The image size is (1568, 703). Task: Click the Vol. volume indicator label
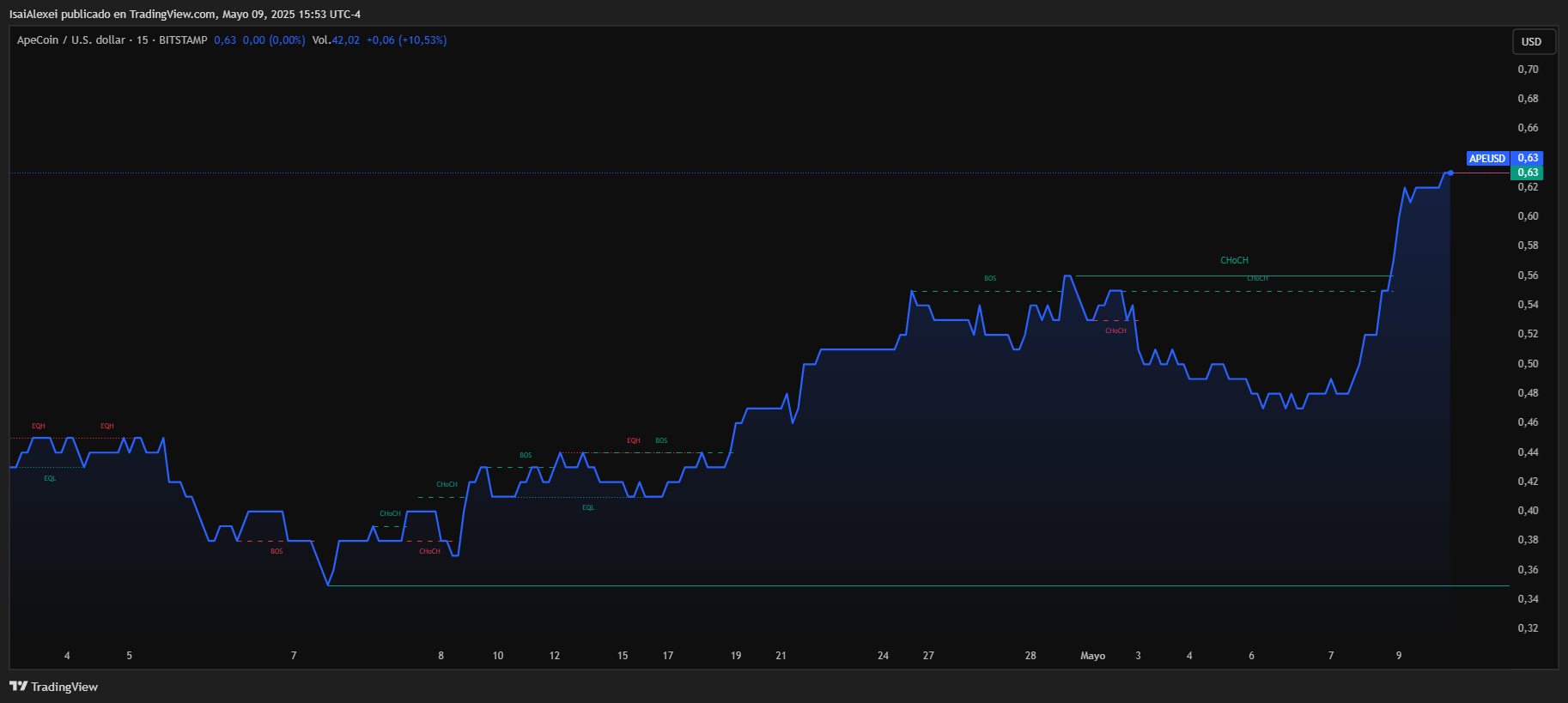click(321, 40)
